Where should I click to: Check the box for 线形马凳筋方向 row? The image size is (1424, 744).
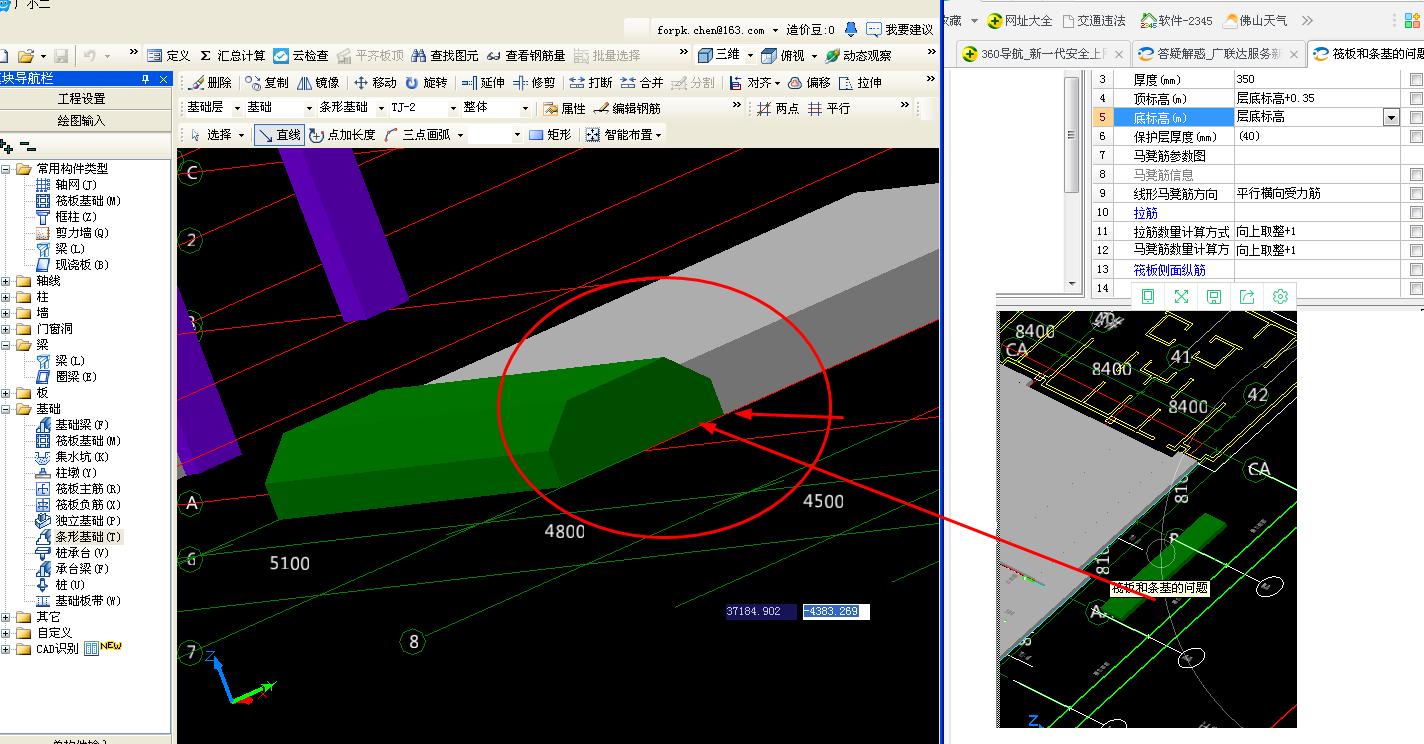[1416, 193]
